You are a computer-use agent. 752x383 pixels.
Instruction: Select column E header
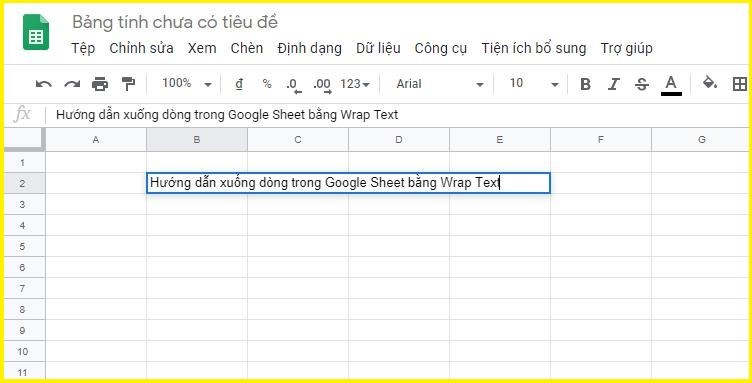click(x=500, y=139)
